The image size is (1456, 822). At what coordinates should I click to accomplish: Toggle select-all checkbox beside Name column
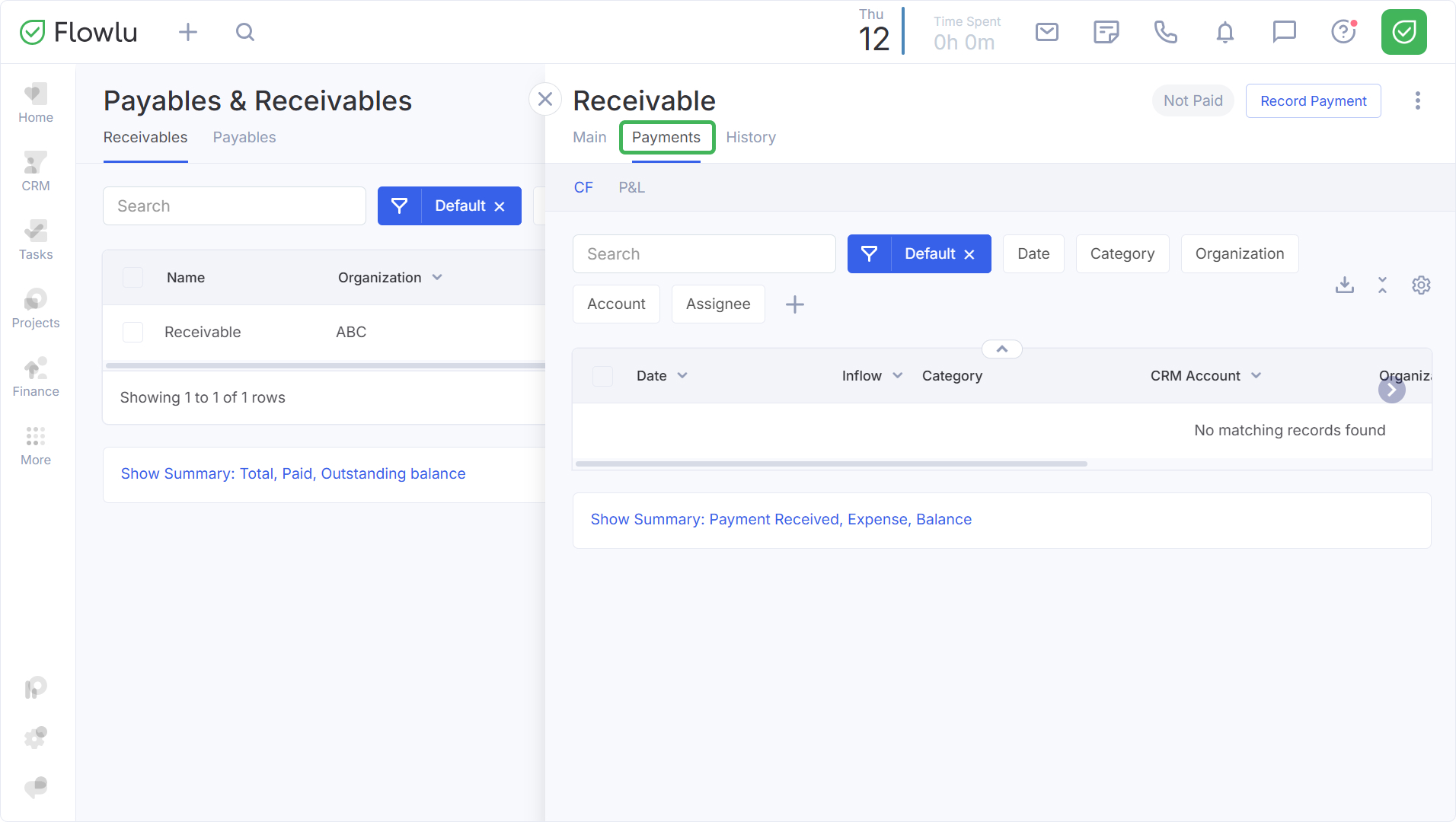point(133,278)
